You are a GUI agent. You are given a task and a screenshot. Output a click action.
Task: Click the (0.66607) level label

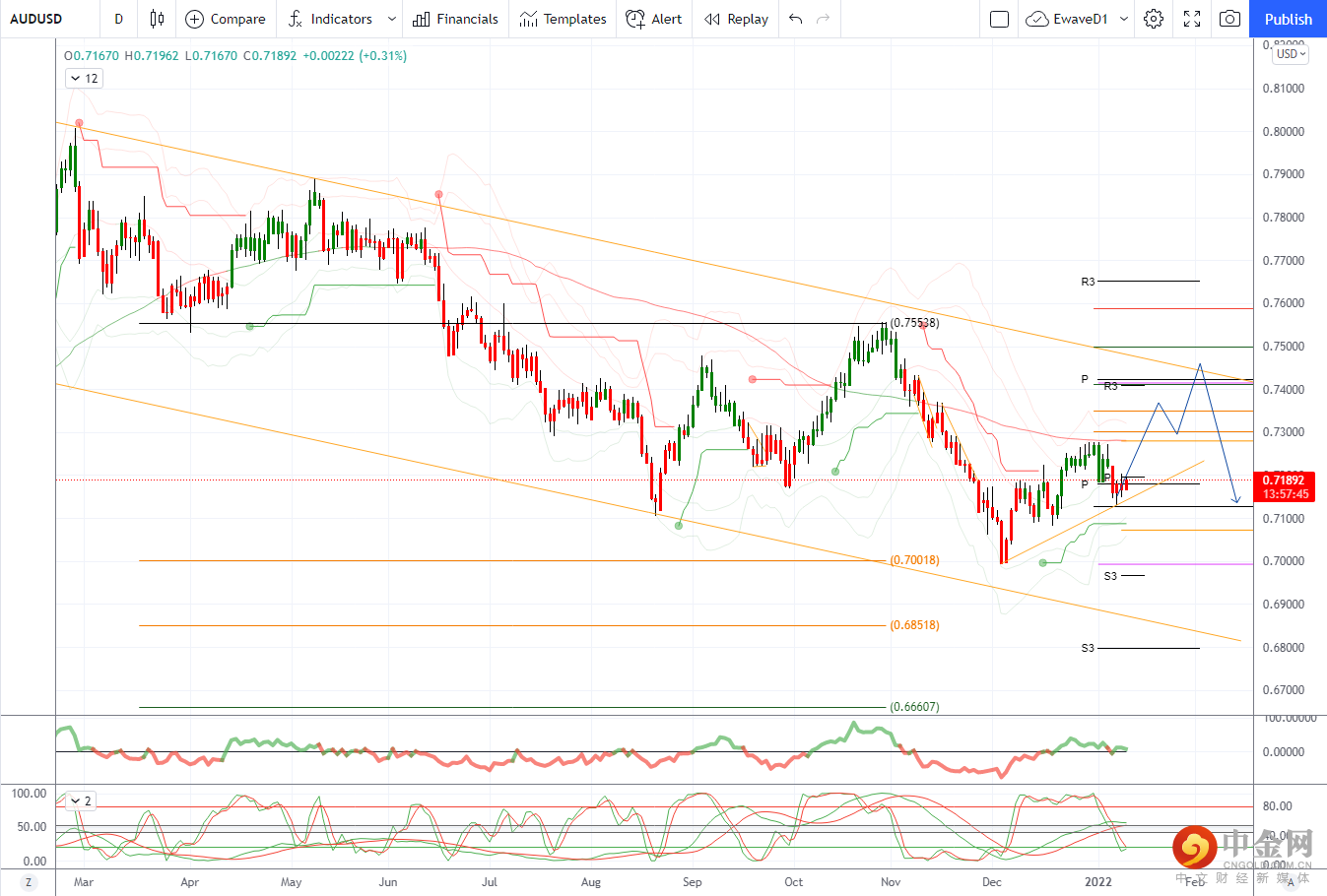click(914, 707)
